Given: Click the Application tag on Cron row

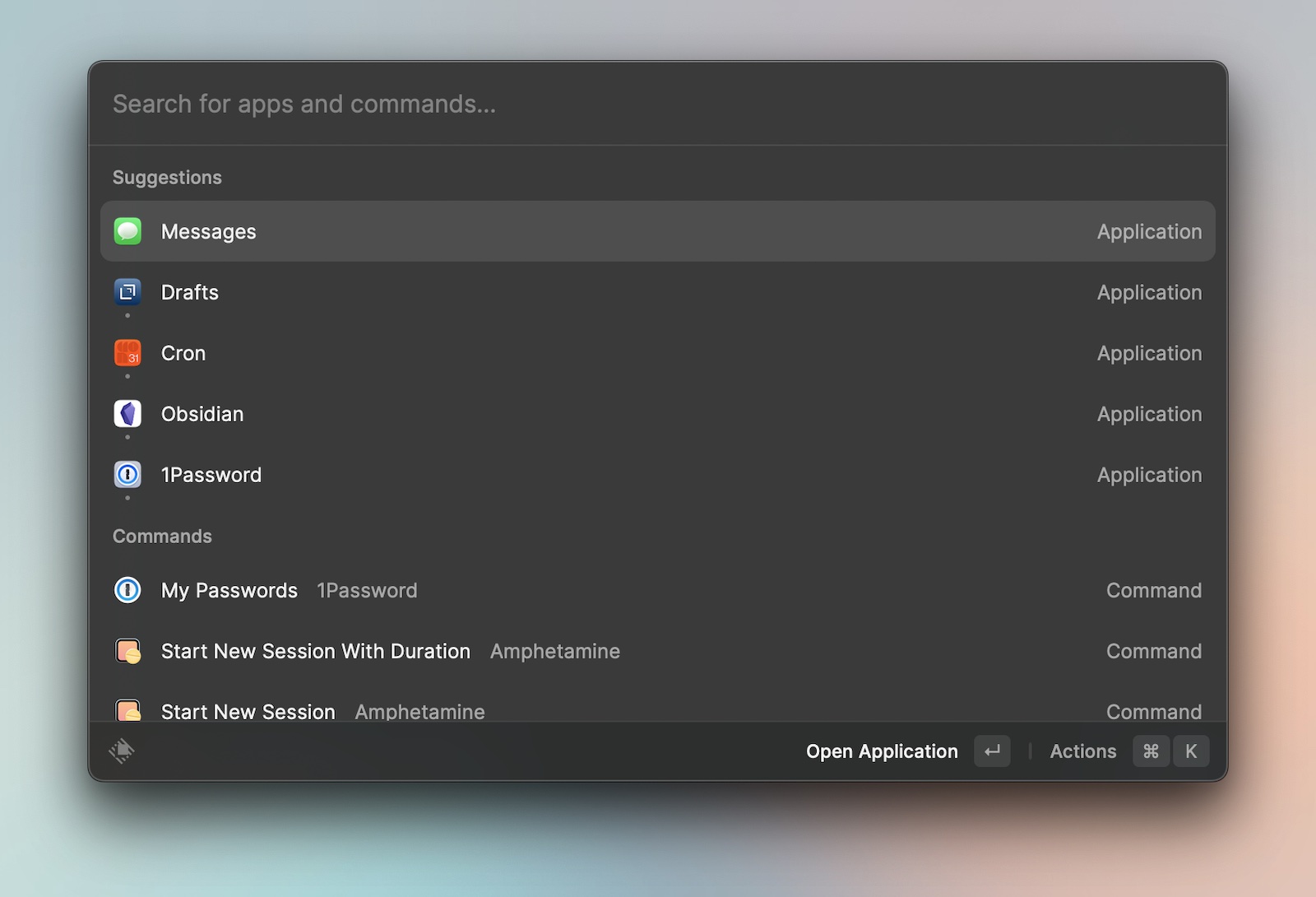Looking at the screenshot, I should point(1149,354).
